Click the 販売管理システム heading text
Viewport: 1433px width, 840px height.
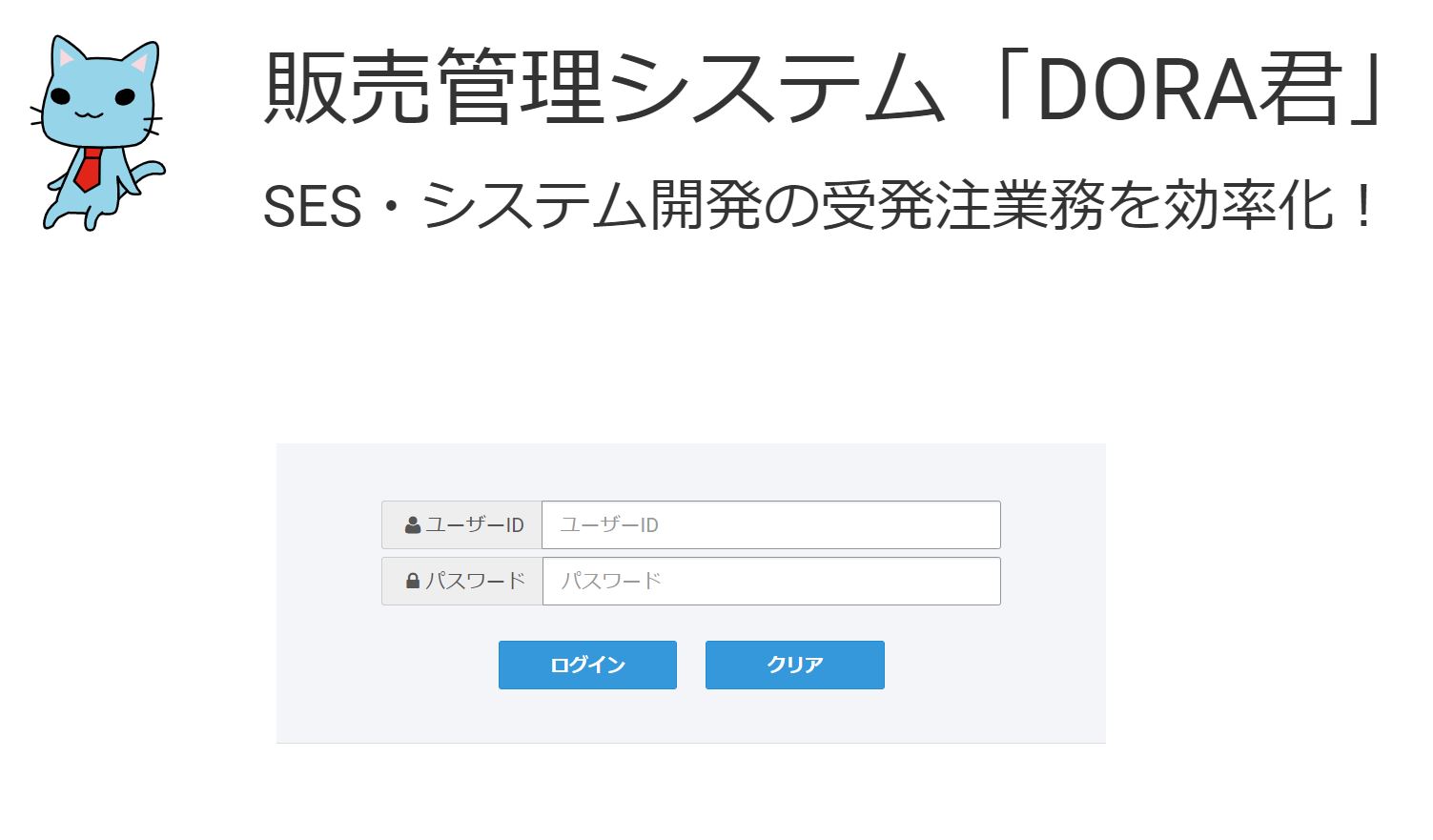[603, 89]
